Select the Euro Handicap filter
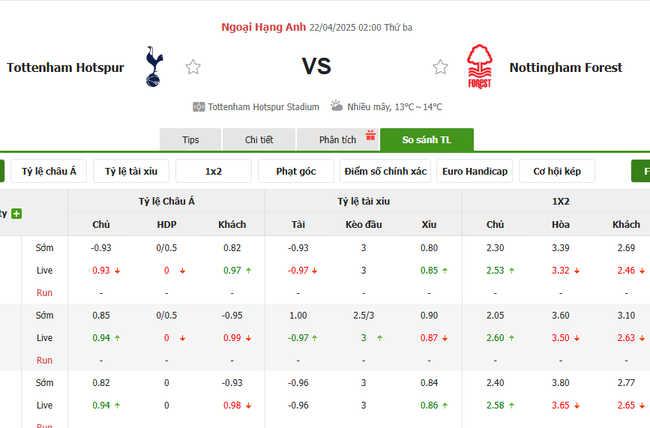Screen dimensions: 650x428 [x=474, y=171]
